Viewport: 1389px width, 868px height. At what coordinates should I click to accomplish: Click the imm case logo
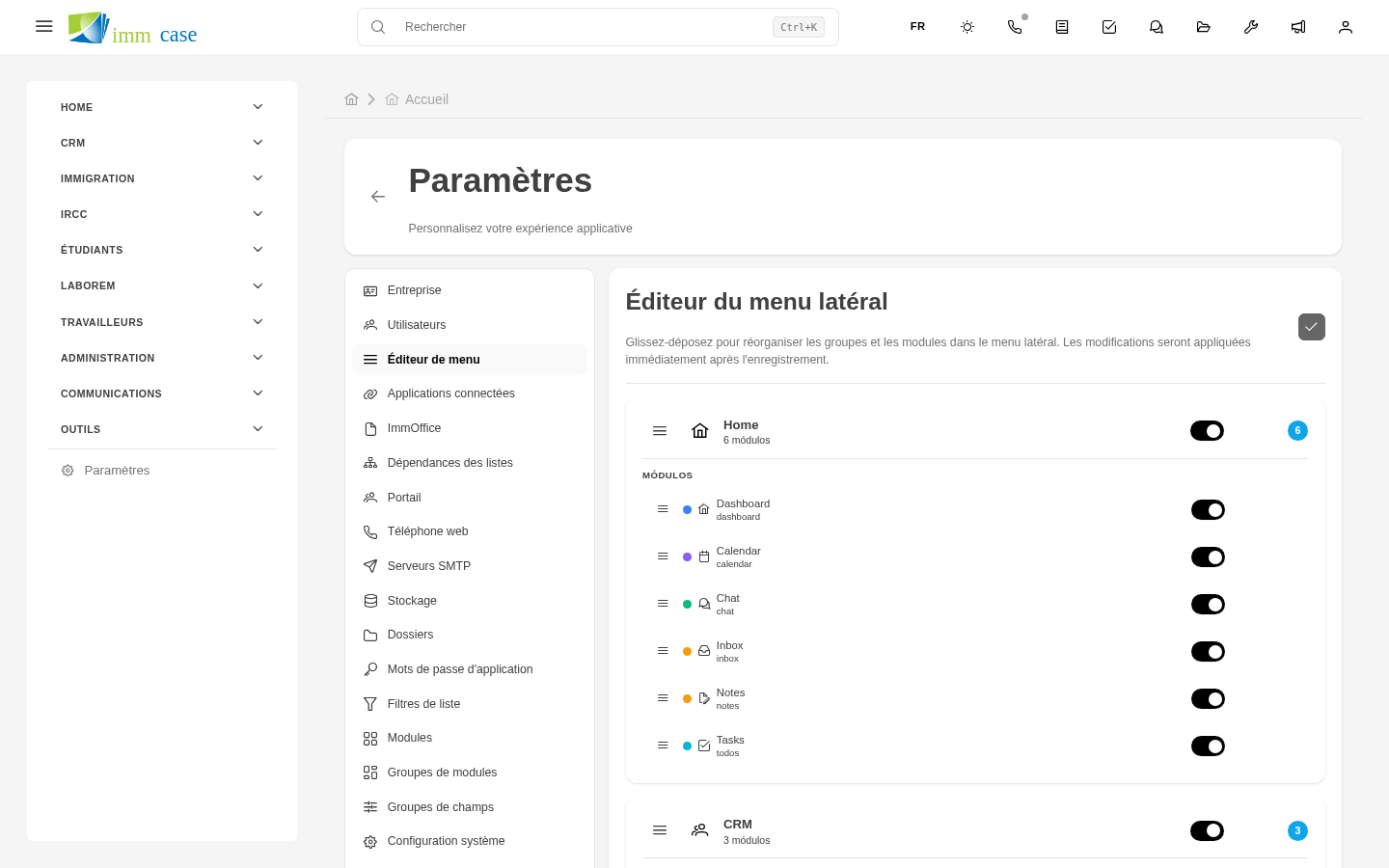point(133,28)
